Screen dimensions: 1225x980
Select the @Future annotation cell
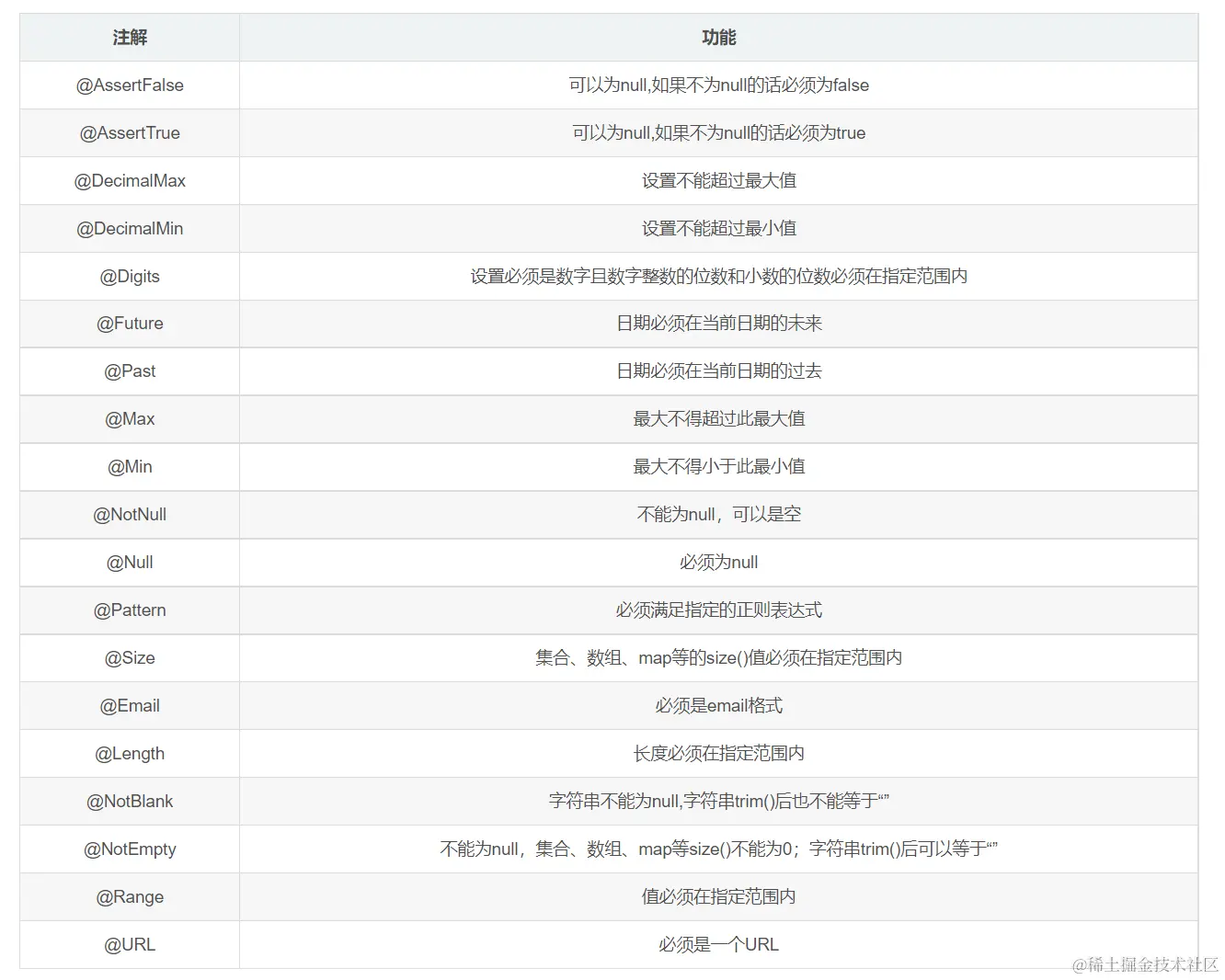tap(130, 324)
